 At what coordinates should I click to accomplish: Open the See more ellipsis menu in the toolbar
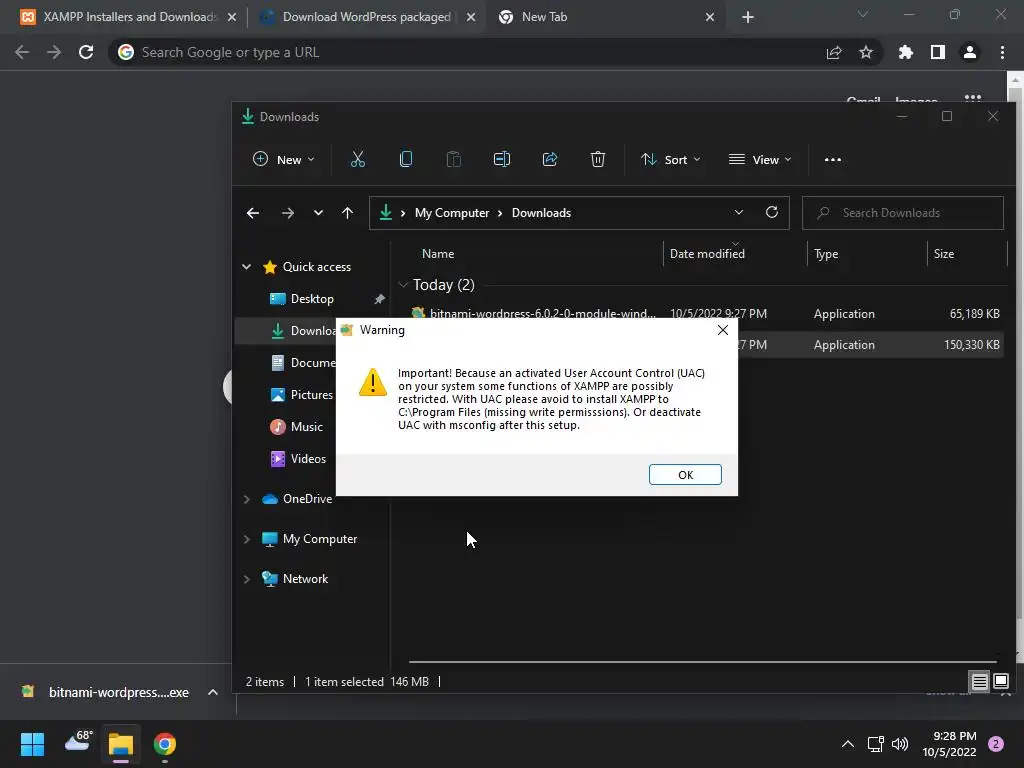click(833, 159)
